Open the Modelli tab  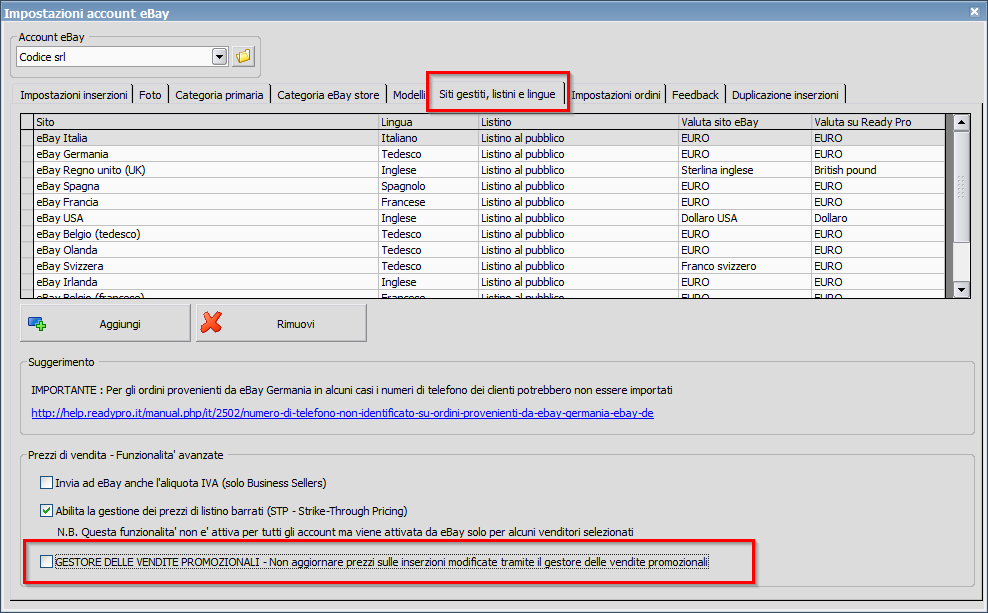(408, 95)
